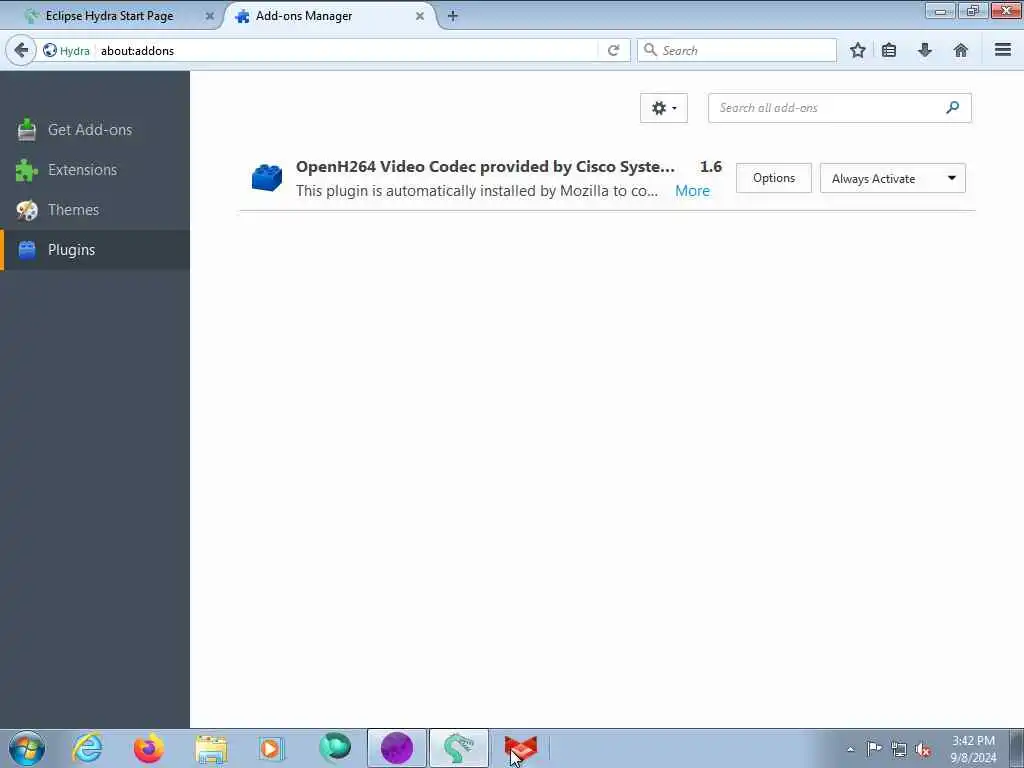Open the clock showing 3:42 PM
Viewport: 1024px width, 768px height.
pos(973,748)
